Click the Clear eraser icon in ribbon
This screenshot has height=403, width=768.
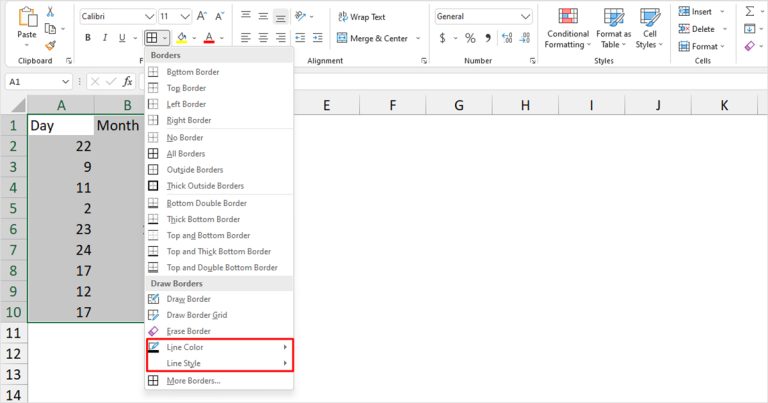tap(750, 46)
